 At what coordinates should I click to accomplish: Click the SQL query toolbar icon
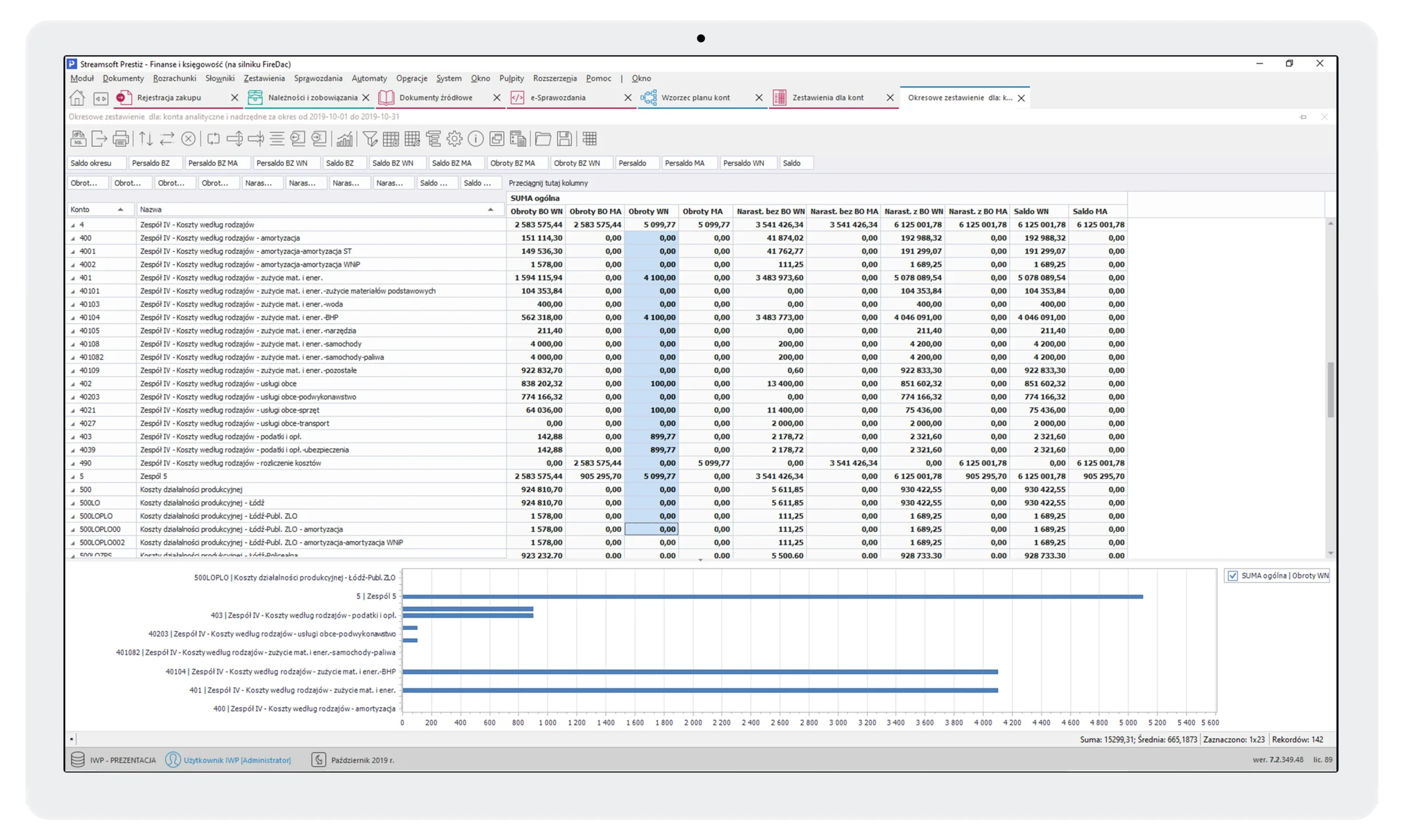[x=78, y=138]
